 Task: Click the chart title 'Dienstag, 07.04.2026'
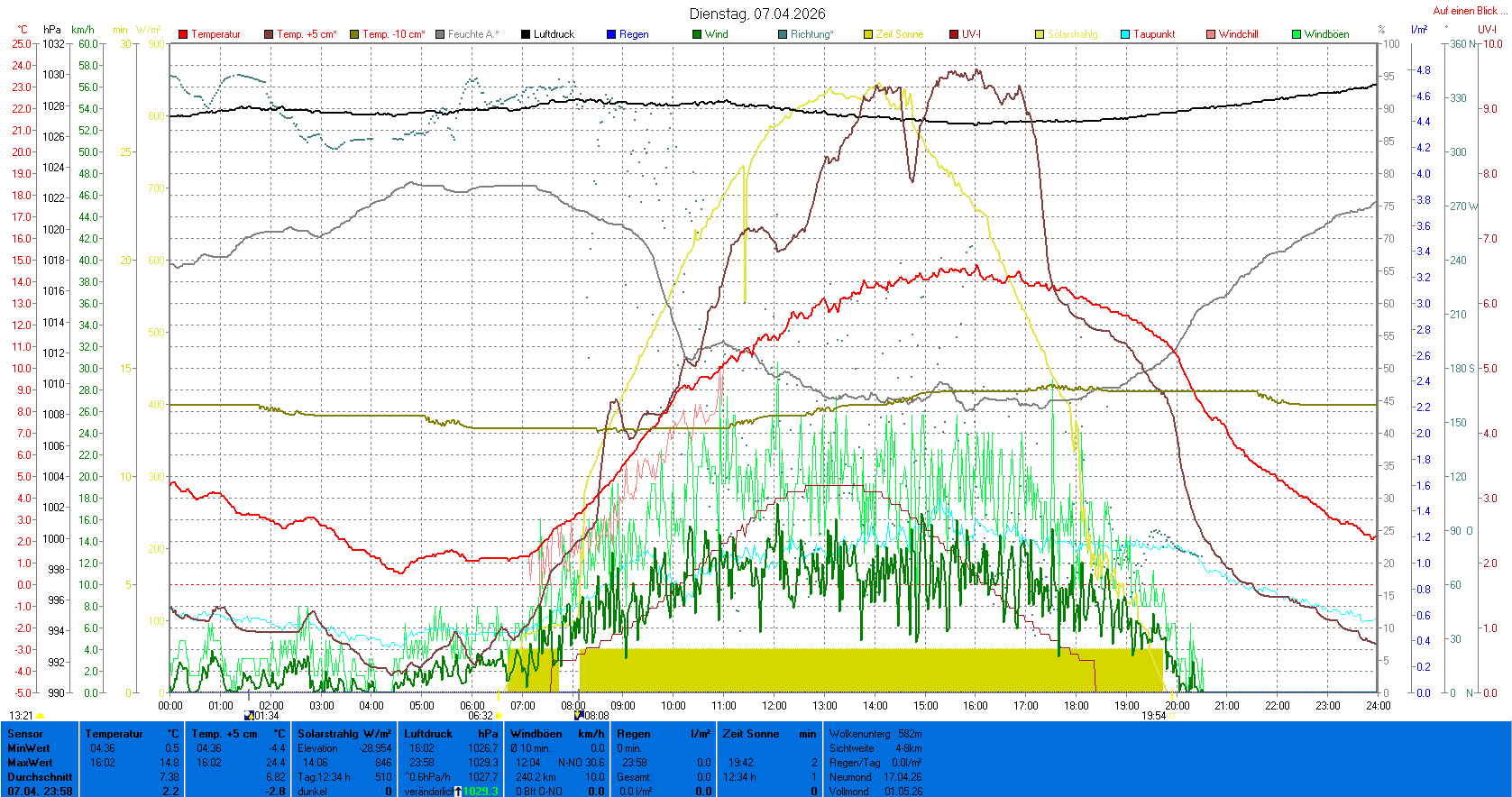(756, 14)
